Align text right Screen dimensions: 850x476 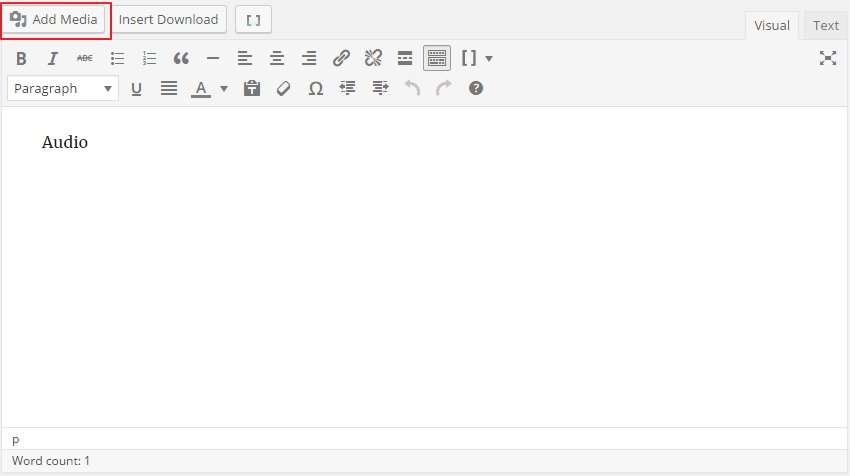(x=309, y=58)
